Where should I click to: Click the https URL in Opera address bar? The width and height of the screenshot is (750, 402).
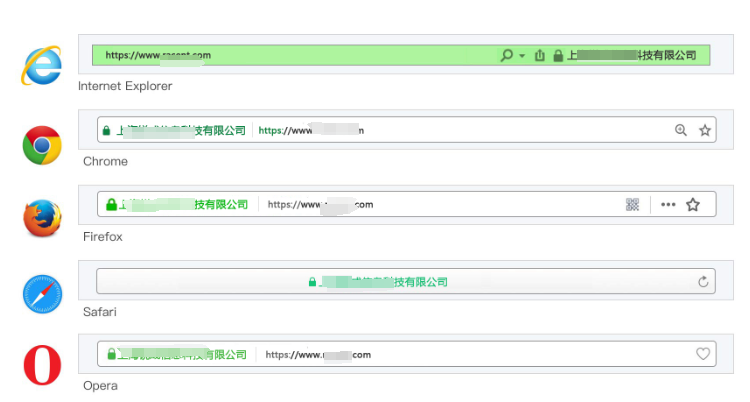pyautogui.click(x=318, y=355)
